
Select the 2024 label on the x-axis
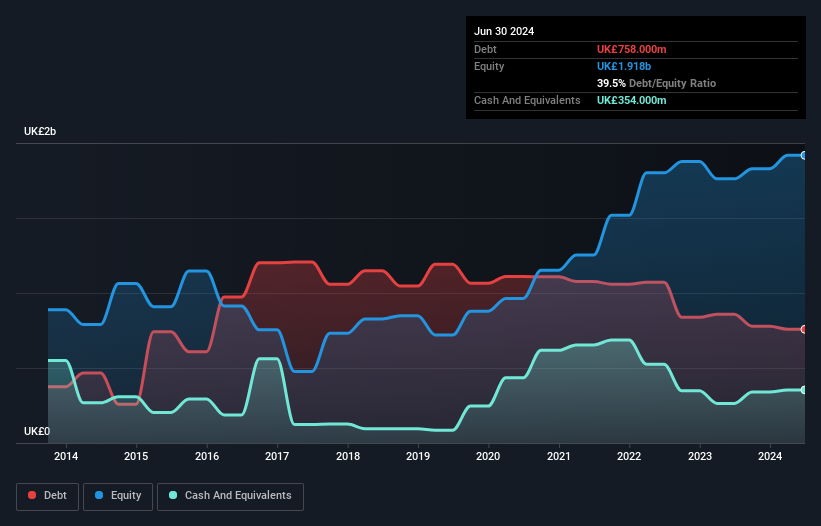click(770, 456)
